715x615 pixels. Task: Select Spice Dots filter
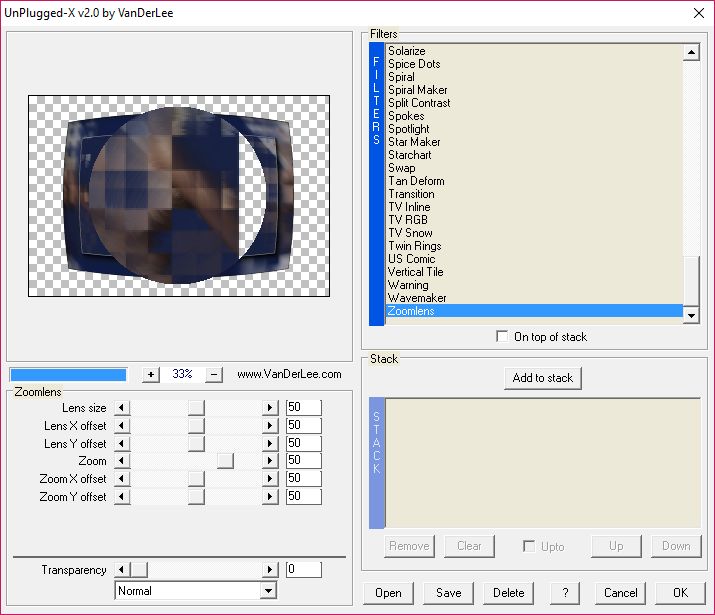coord(414,64)
